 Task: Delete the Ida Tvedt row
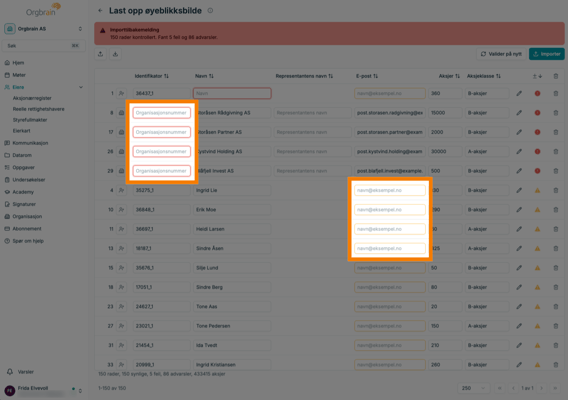click(x=556, y=345)
